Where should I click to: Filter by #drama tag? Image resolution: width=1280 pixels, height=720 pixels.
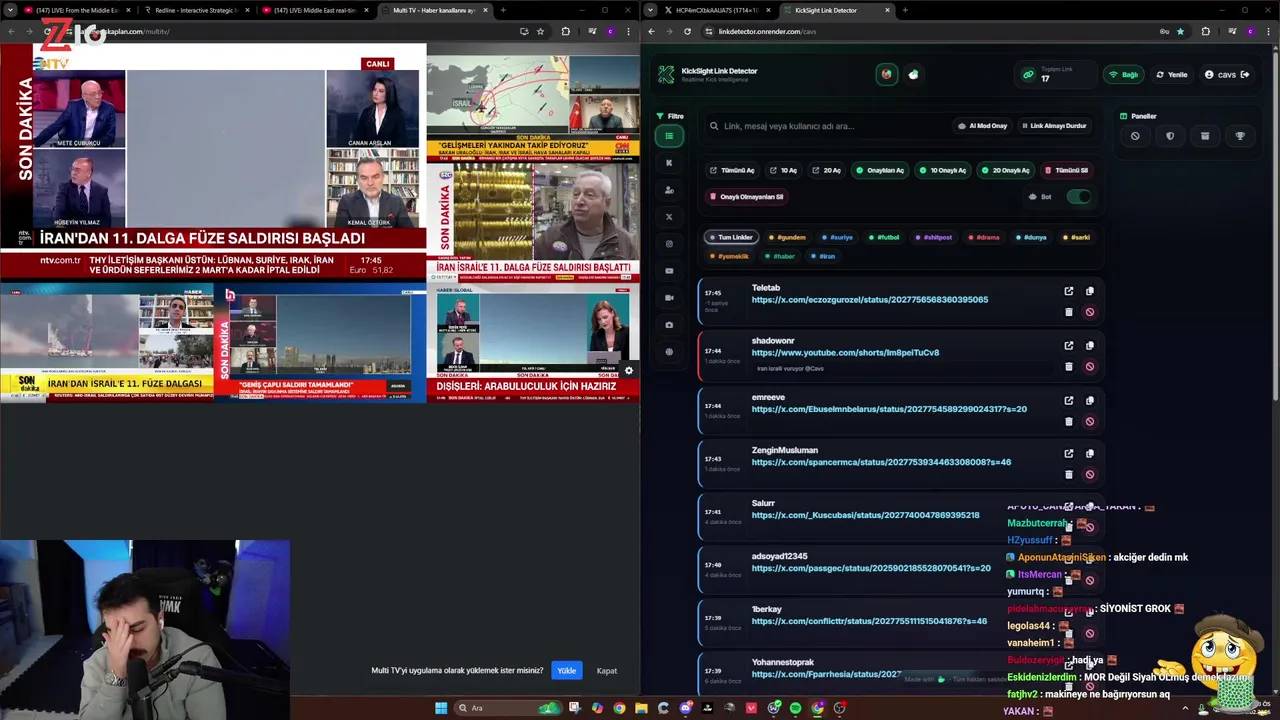pos(985,238)
